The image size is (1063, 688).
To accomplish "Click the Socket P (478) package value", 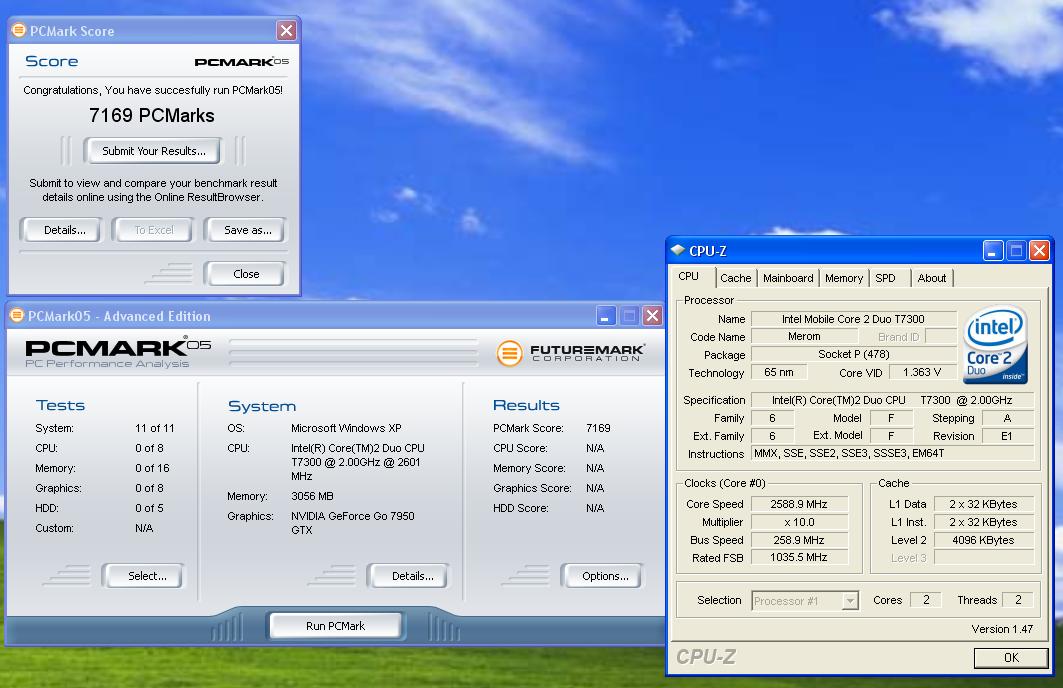I will 854,354.
